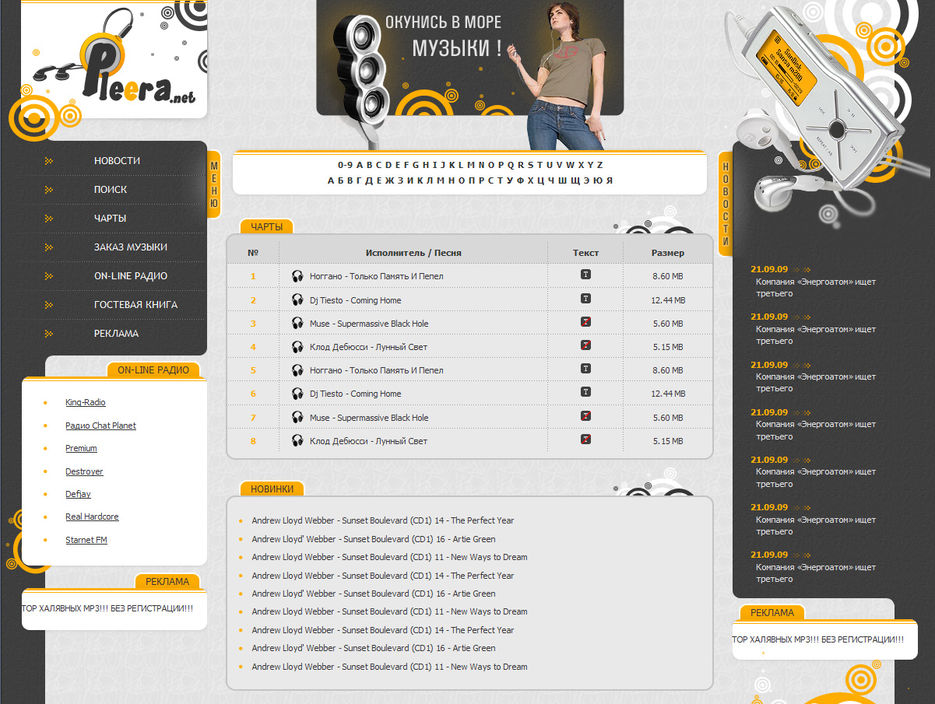Go to ЗАКАЗ МУЗЫКИ menu item
This screenshot has height=704, width=935.
tap(131, 247)
